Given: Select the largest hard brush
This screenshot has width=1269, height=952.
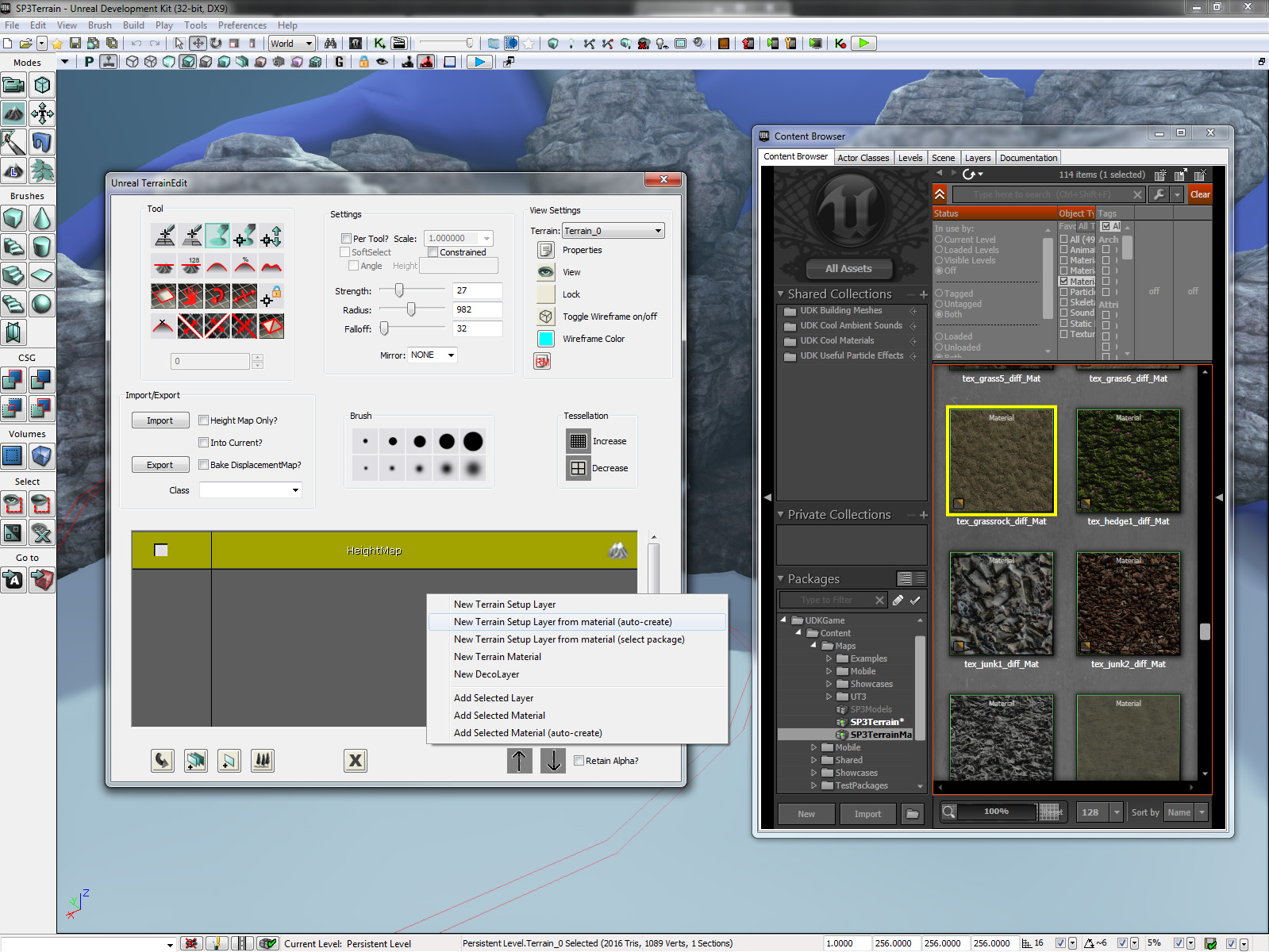Looking at the screenshot, I should (473, 442).
